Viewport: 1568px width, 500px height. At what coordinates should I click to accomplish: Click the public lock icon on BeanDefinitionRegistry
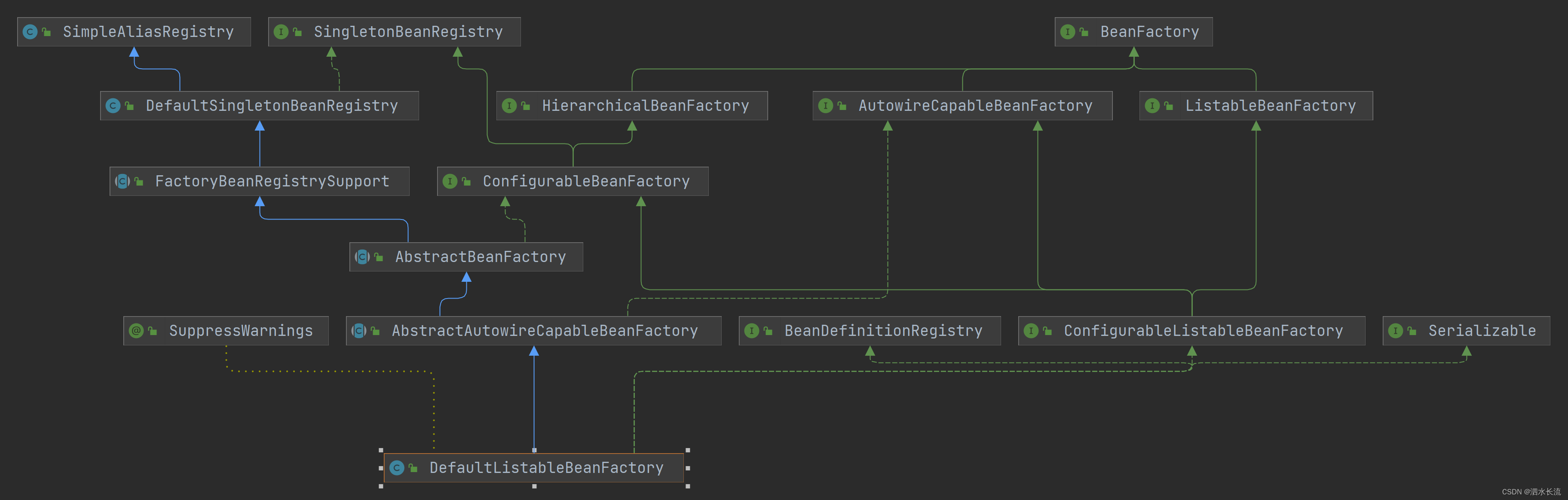point(768,332)
